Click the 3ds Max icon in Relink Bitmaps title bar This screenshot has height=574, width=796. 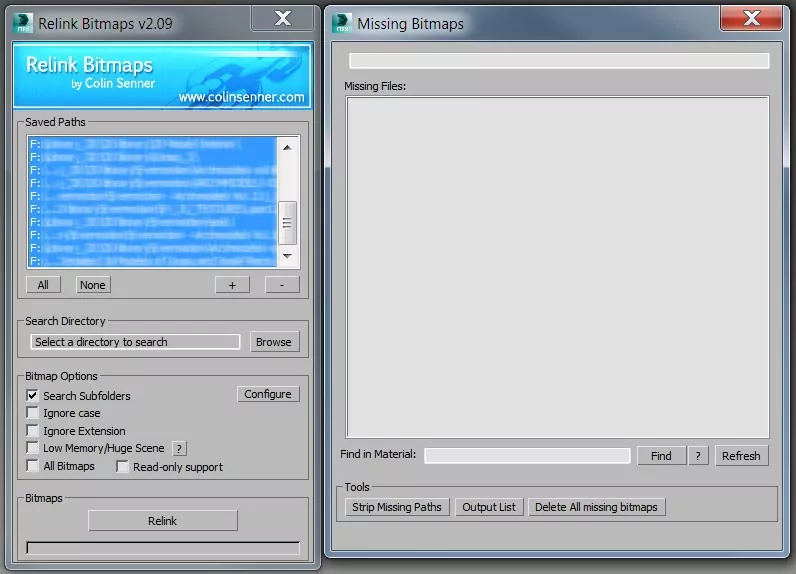click(x=23, y=23)
